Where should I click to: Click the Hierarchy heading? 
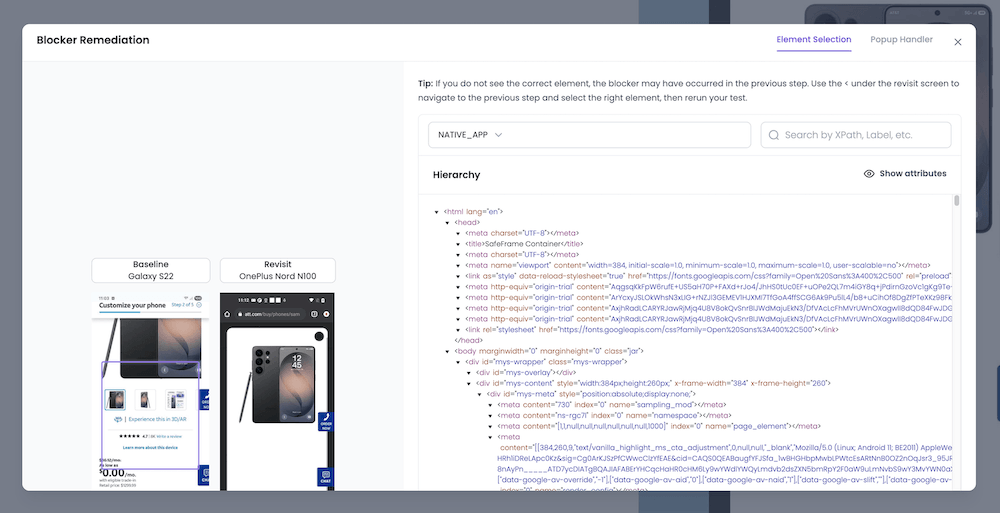[457, 175]
